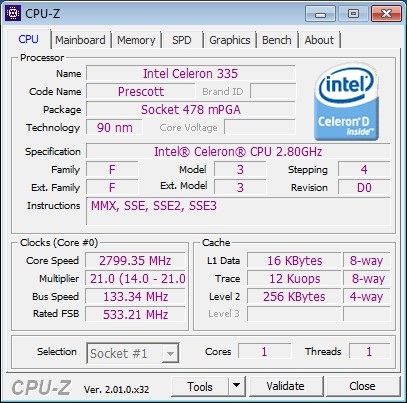Open the Memory tab
The image size is (407, 403).
136,40
